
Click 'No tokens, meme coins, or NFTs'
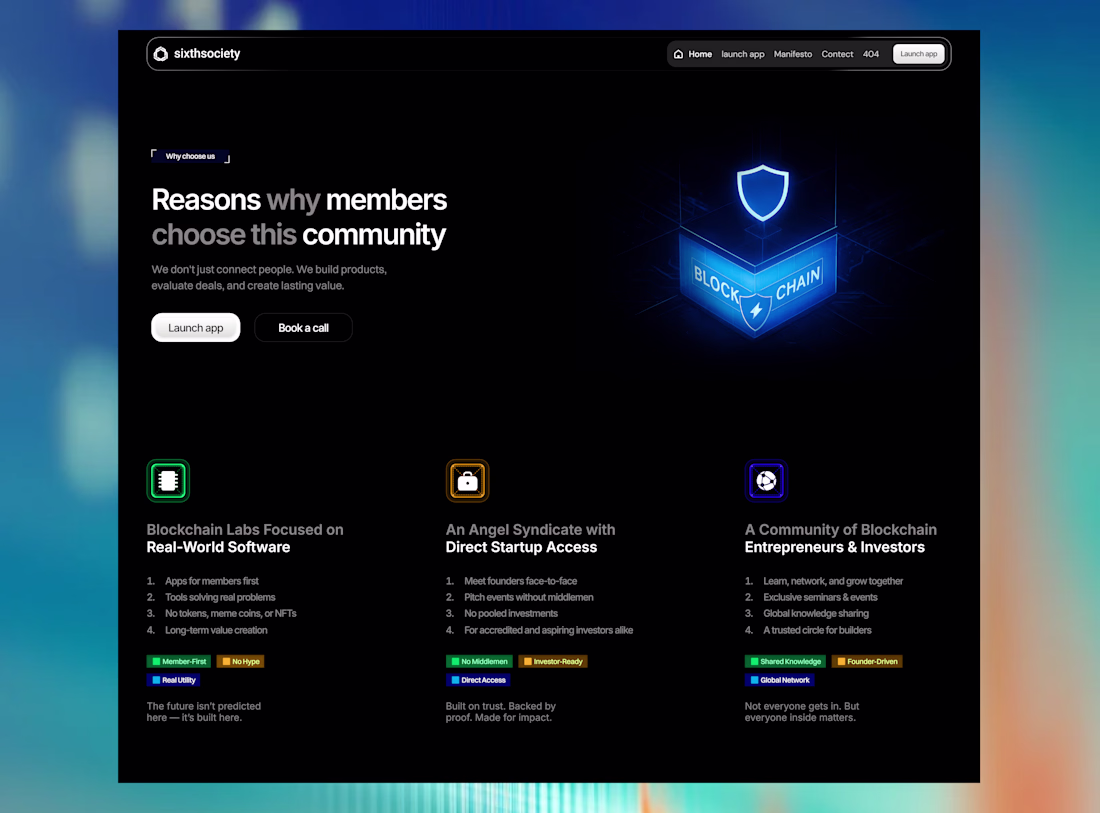[231, 613]
